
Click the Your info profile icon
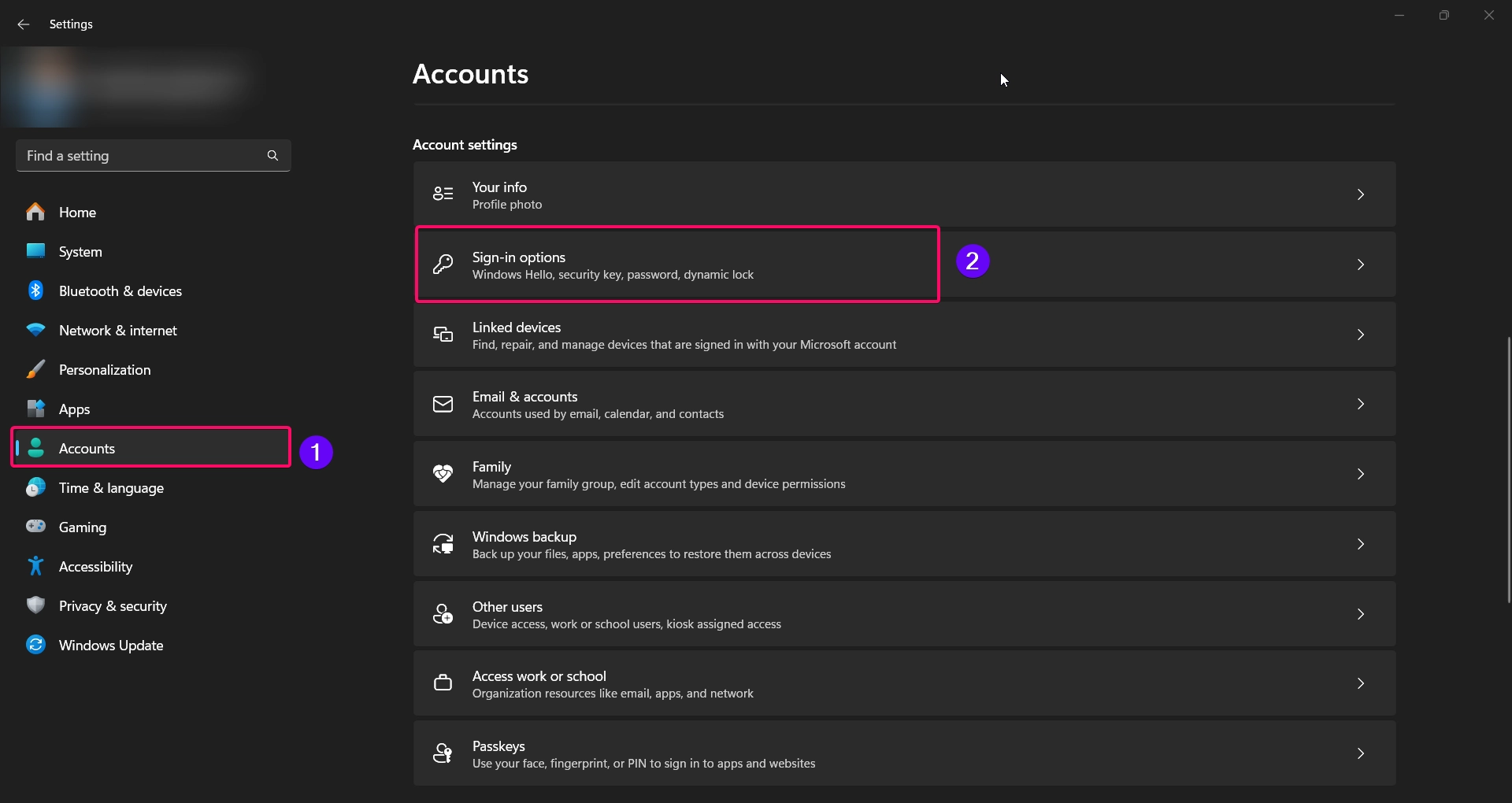coord(443,194)
